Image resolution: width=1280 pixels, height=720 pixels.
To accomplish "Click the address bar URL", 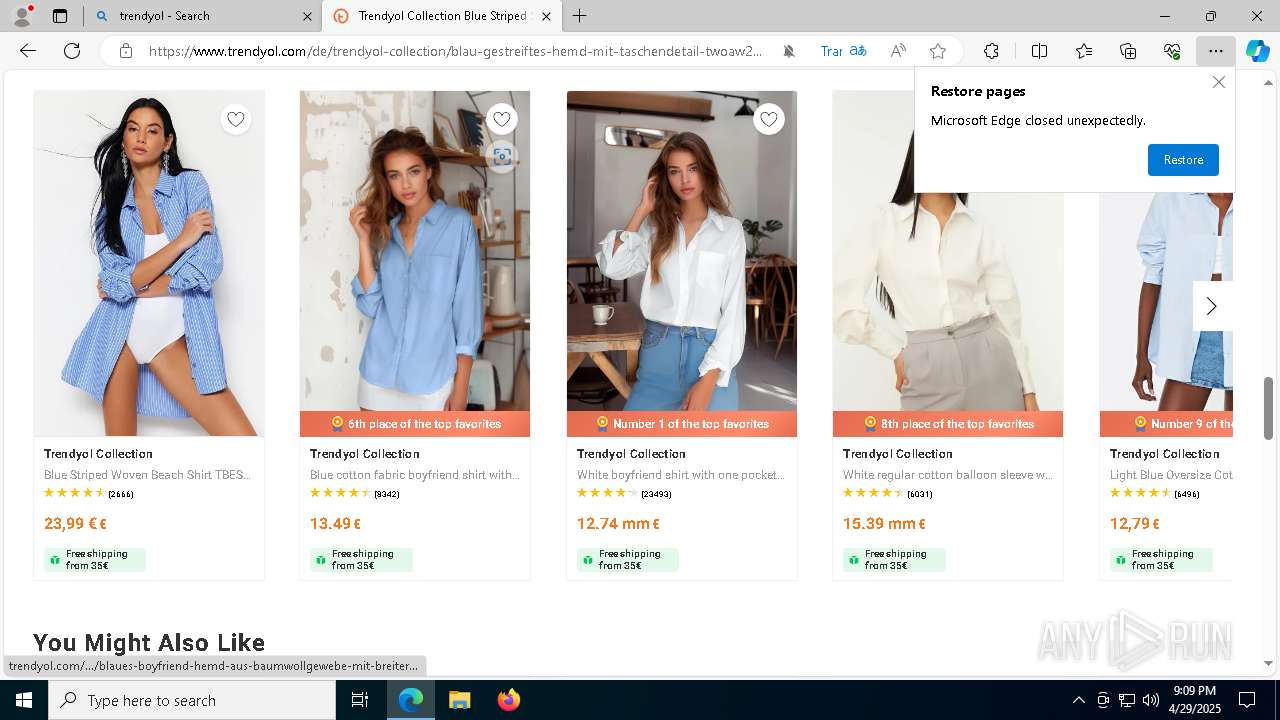I will click(x=455, y=51).
